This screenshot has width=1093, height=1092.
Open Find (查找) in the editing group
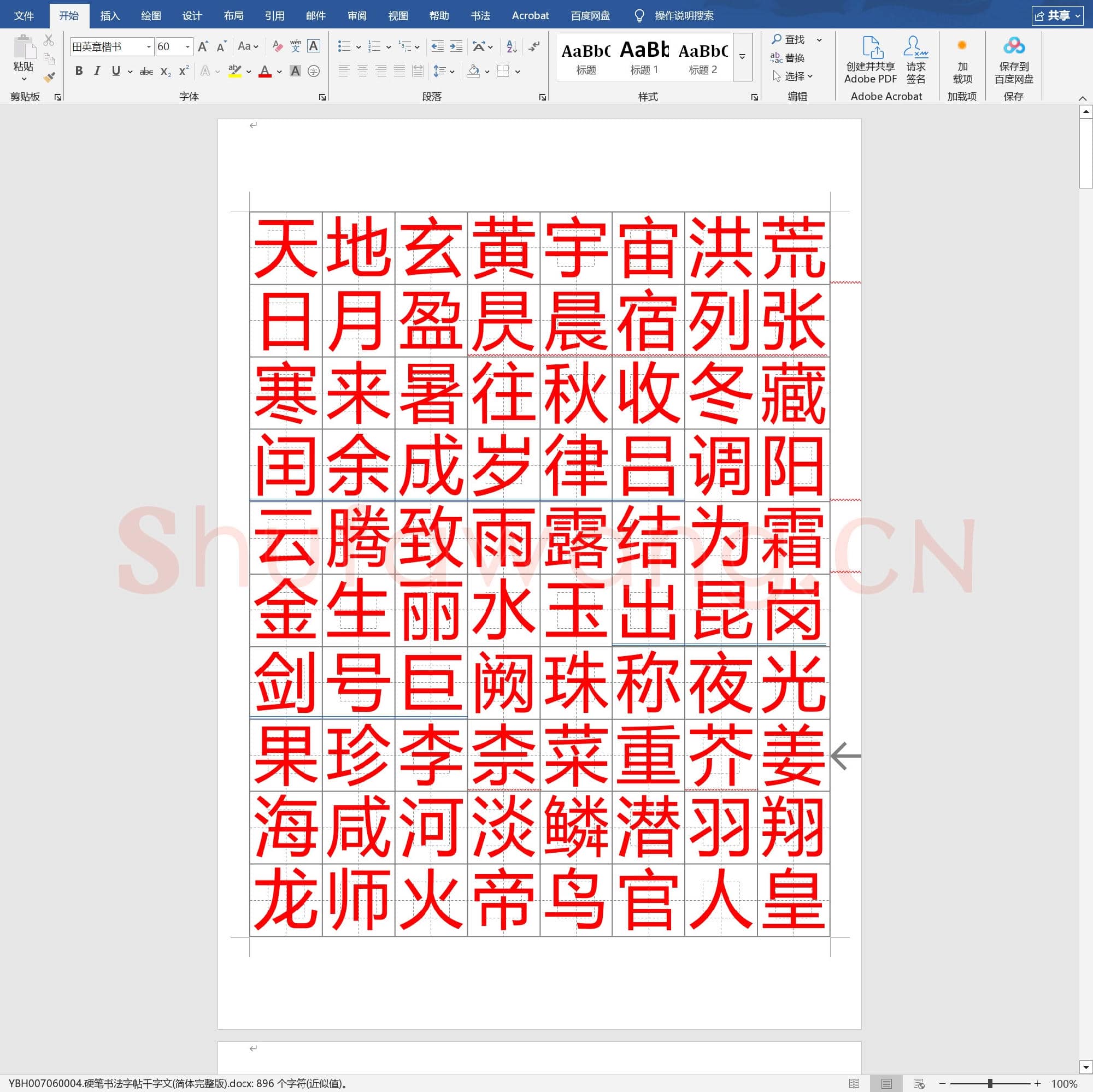791,39
